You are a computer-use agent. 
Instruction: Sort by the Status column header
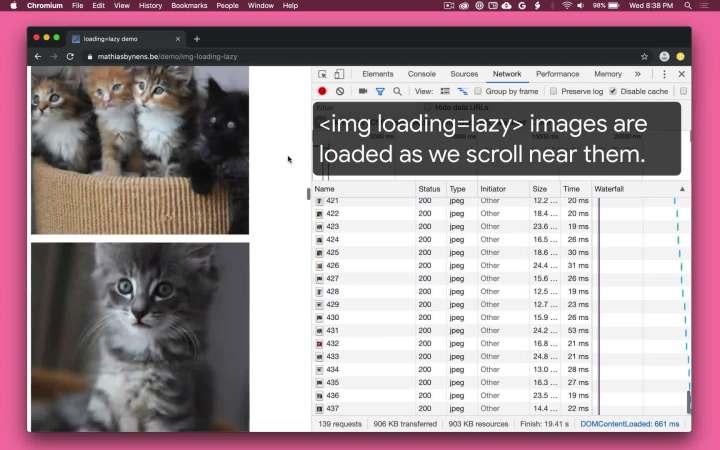(x=430, y=189)
